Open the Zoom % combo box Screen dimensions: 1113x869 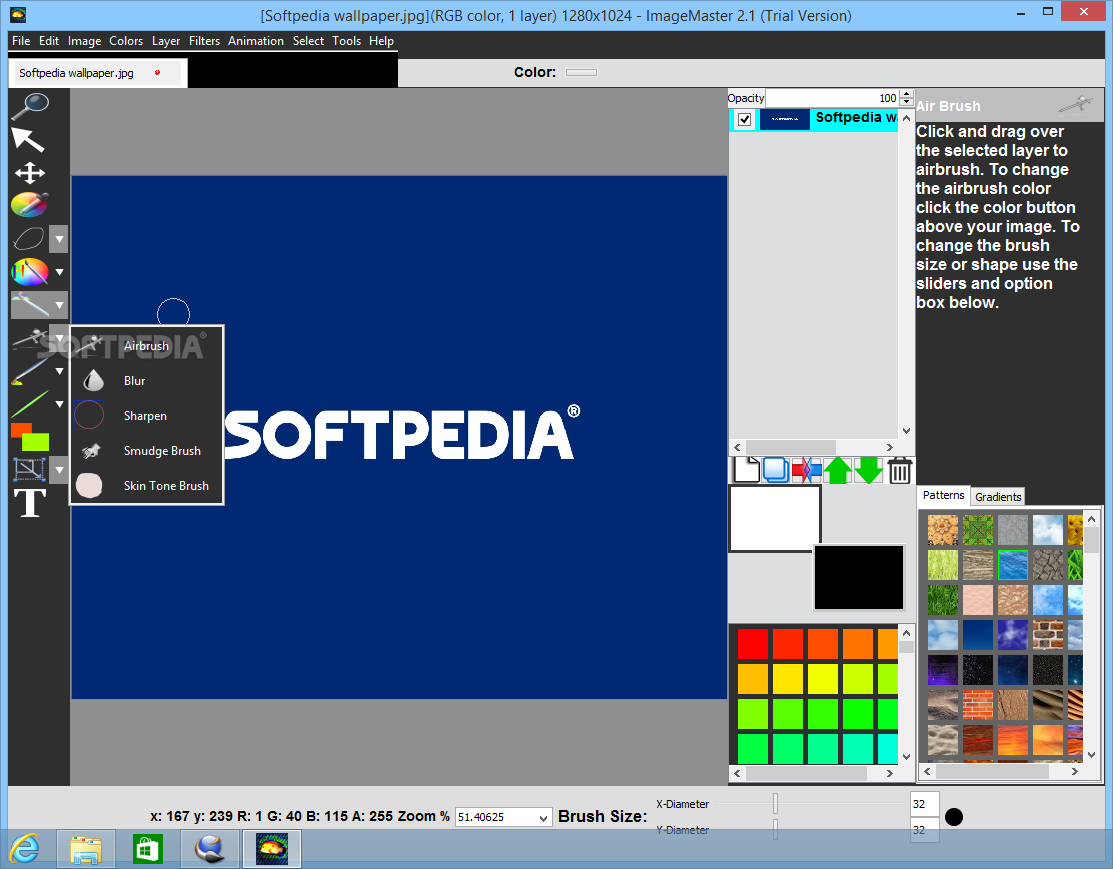[x=503, y=817]
